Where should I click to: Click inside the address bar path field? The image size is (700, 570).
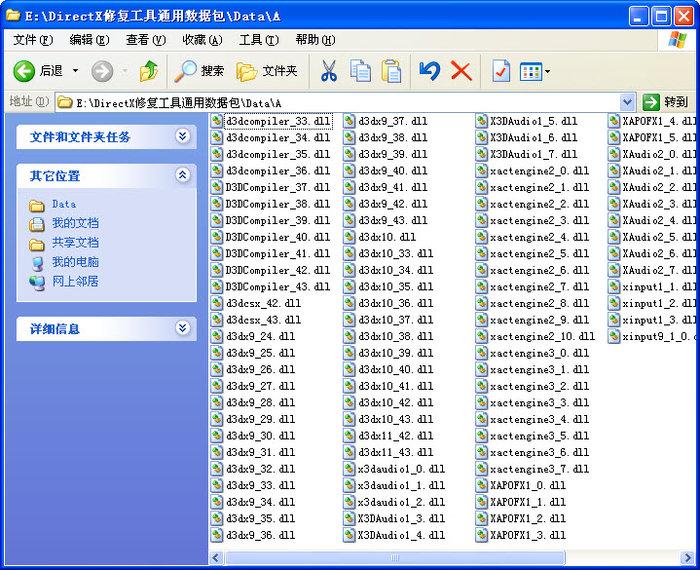click(338, 103)
